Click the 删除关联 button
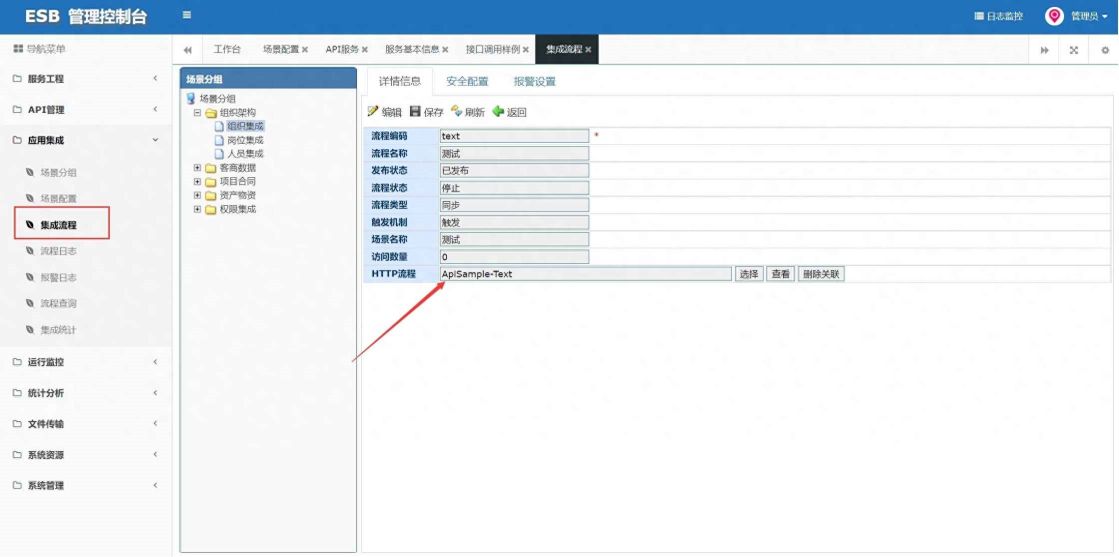Viewport: 1119px width, 557px height. point(821,274)
